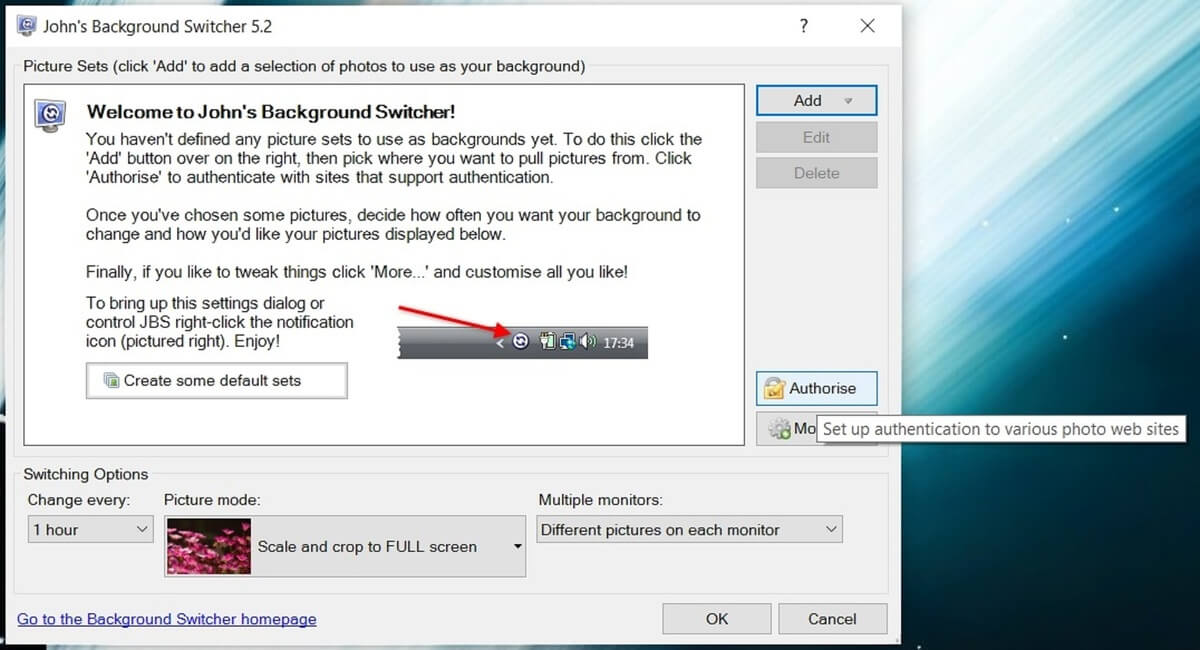Open the Background Switcher homepage link
The image size is (1200, 650).
[x=167, y=619]
